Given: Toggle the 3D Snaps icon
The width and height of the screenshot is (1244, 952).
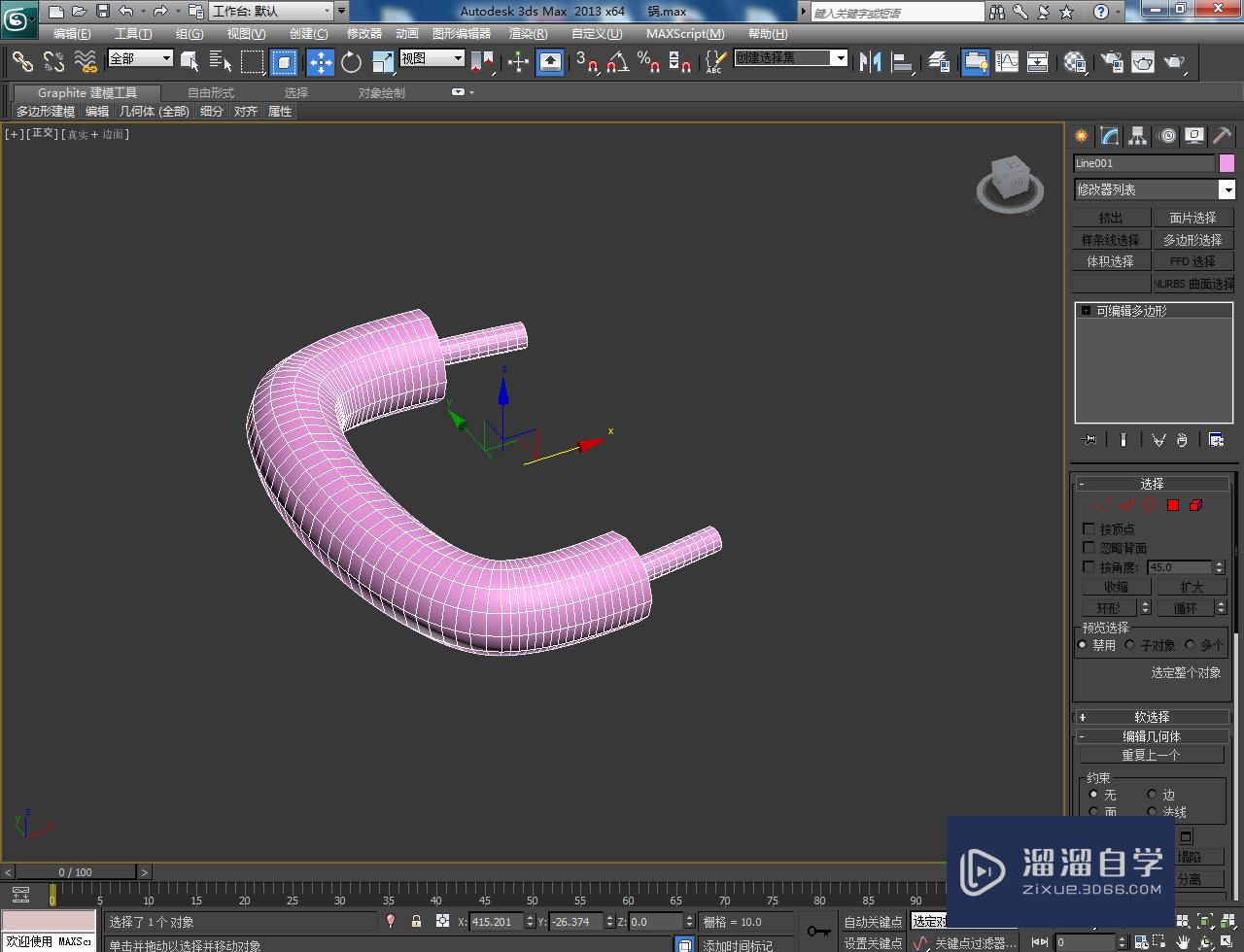Looking at the screenshot, I should pyautogui.click(x=587, y=62).
